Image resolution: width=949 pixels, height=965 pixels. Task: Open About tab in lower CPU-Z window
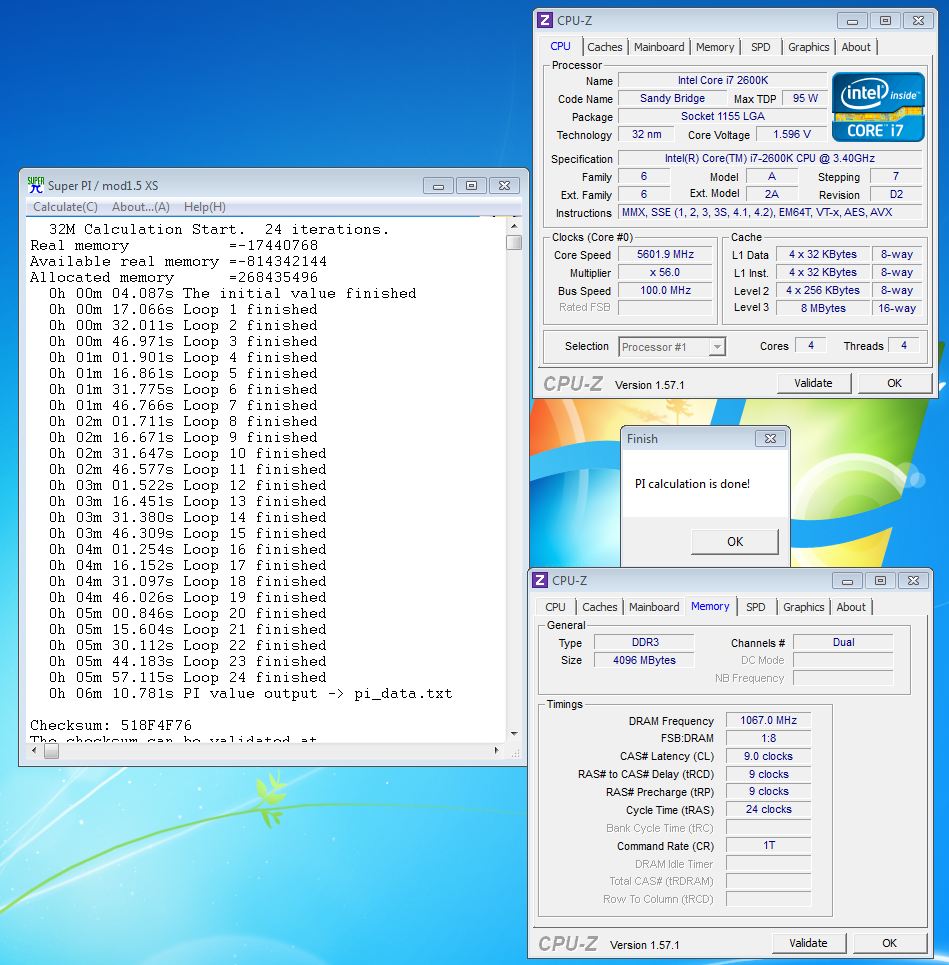[851, 607]
